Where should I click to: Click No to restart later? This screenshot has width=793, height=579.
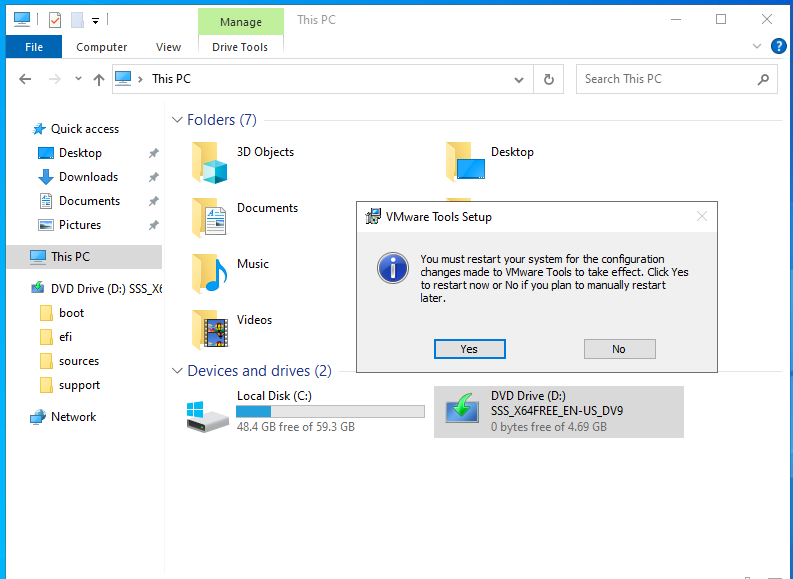tap(620, 349)
